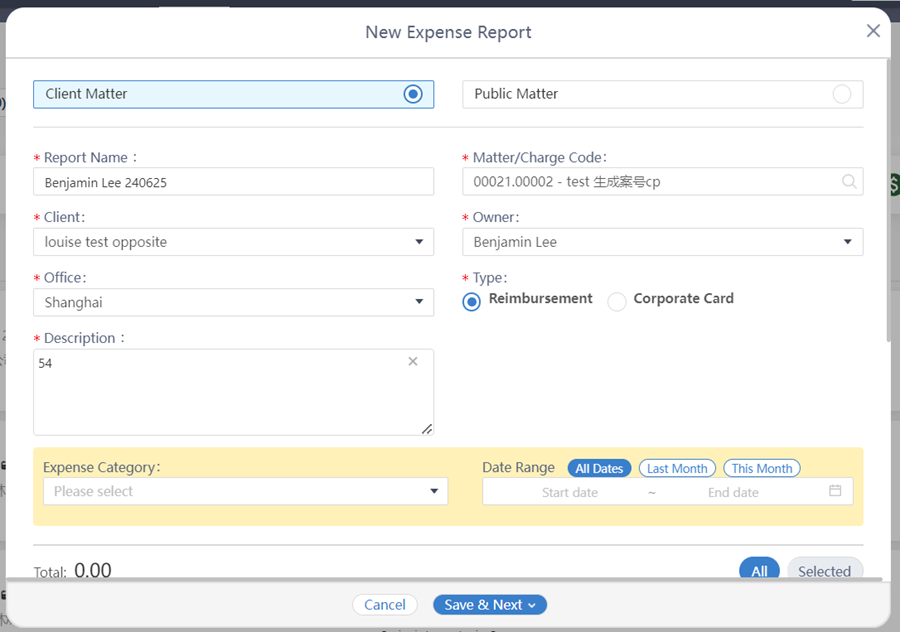Click the Report Name input field
The image size is (900, 632).
click(234, 182)
